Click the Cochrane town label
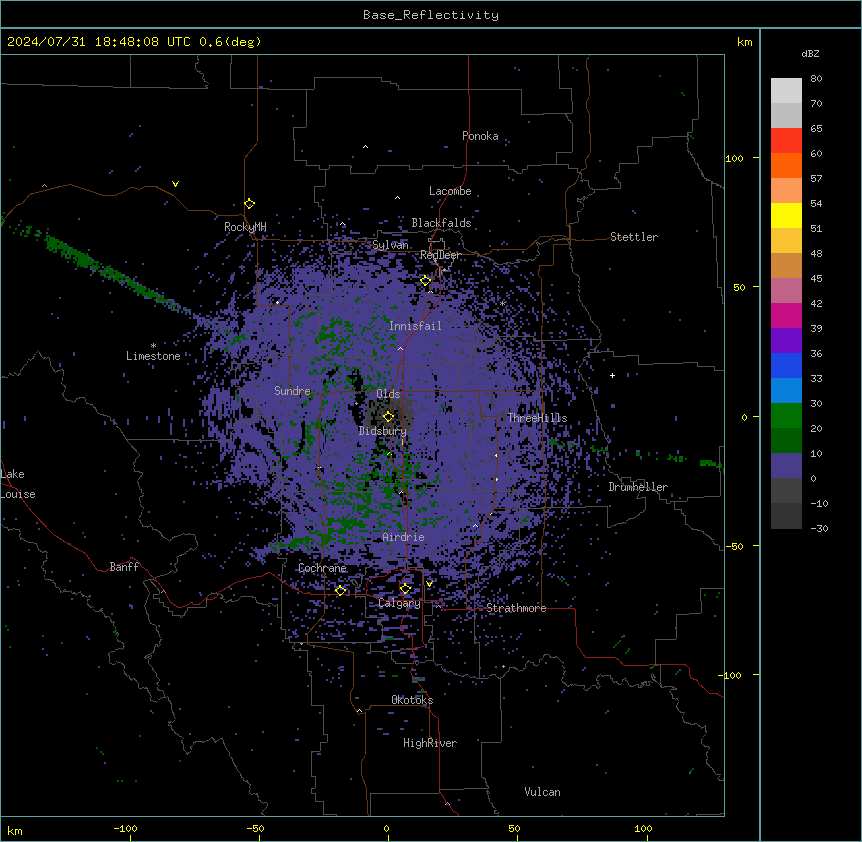This screenshot has height=842, width=862. 322,568
